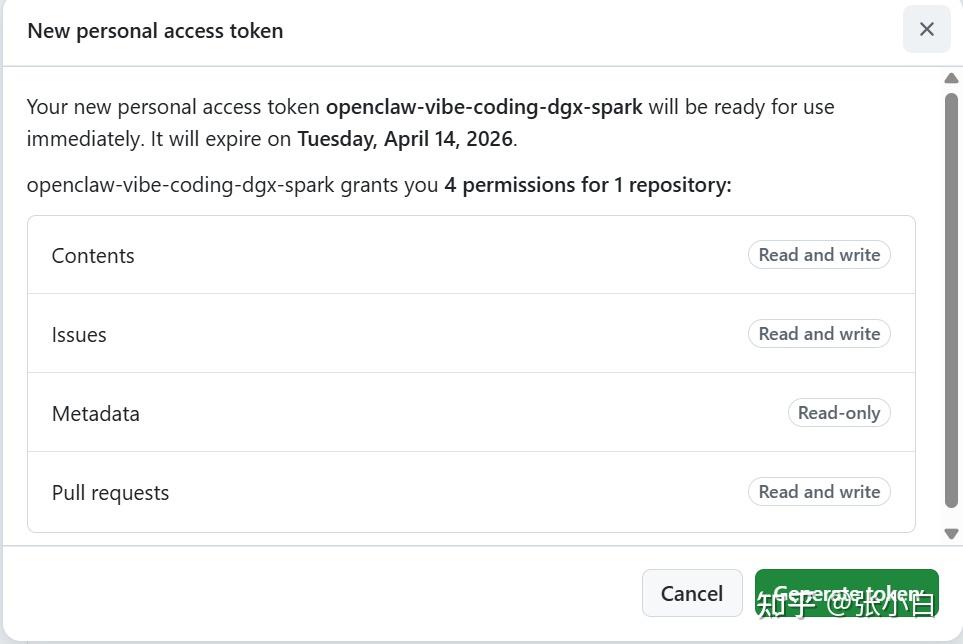Click the "4 permissions for 1 repository" text
This screenshot has width=963, height=644.
[x=587, y=185]
